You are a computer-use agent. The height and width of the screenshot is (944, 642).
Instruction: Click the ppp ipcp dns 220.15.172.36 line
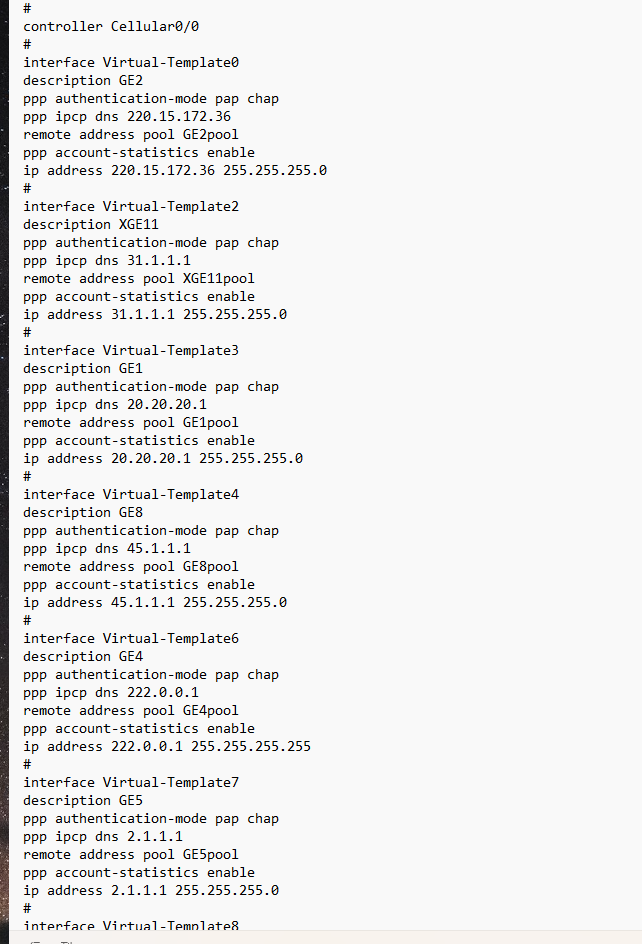pyautogui.click(x=127, y=116)
